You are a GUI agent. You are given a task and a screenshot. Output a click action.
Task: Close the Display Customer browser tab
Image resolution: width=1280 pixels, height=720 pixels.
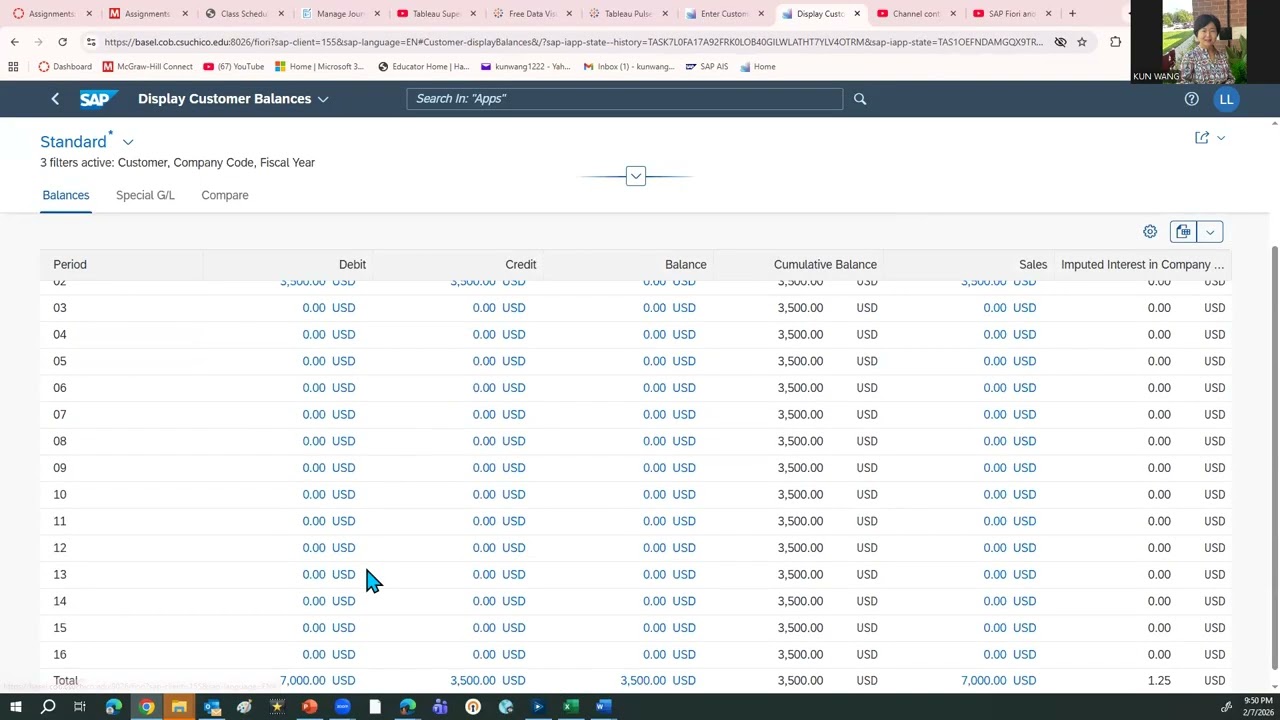click(x=857, y=14)
